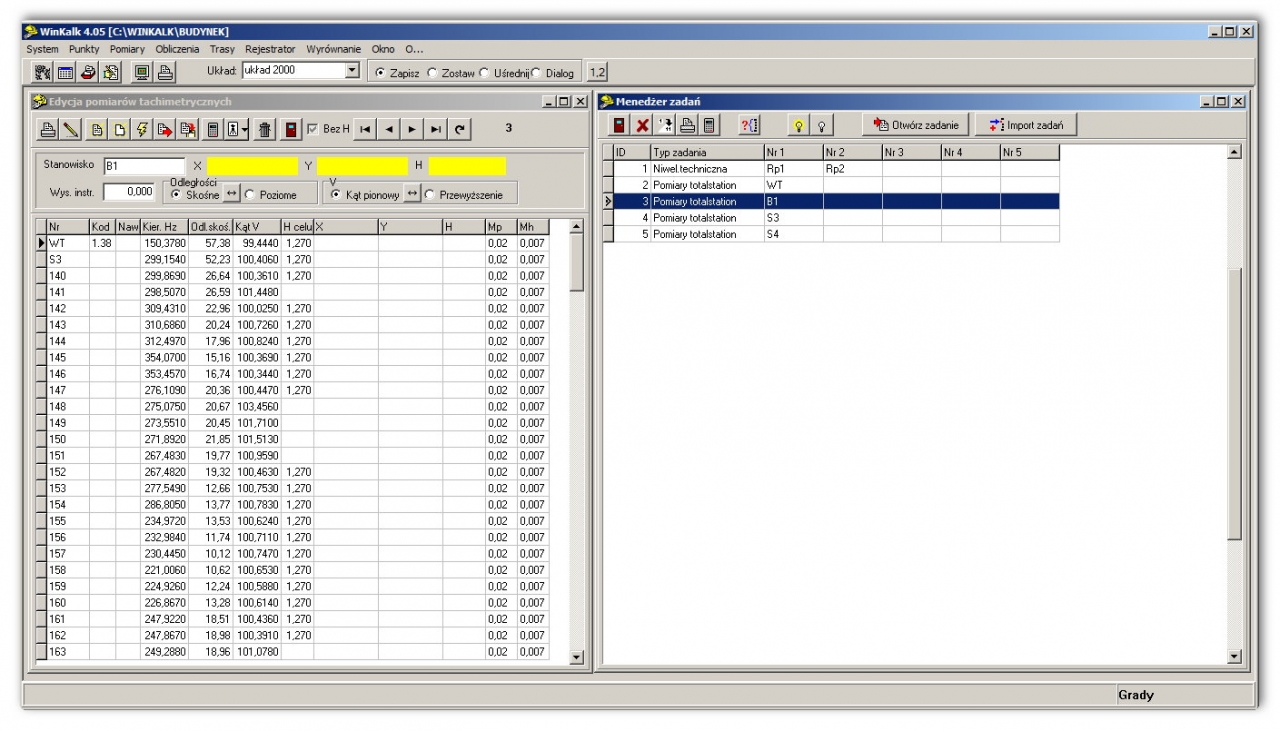The width and height of the screenshot is (1280, 731).
Task: Open the System menu
Action: pos(42,49)
